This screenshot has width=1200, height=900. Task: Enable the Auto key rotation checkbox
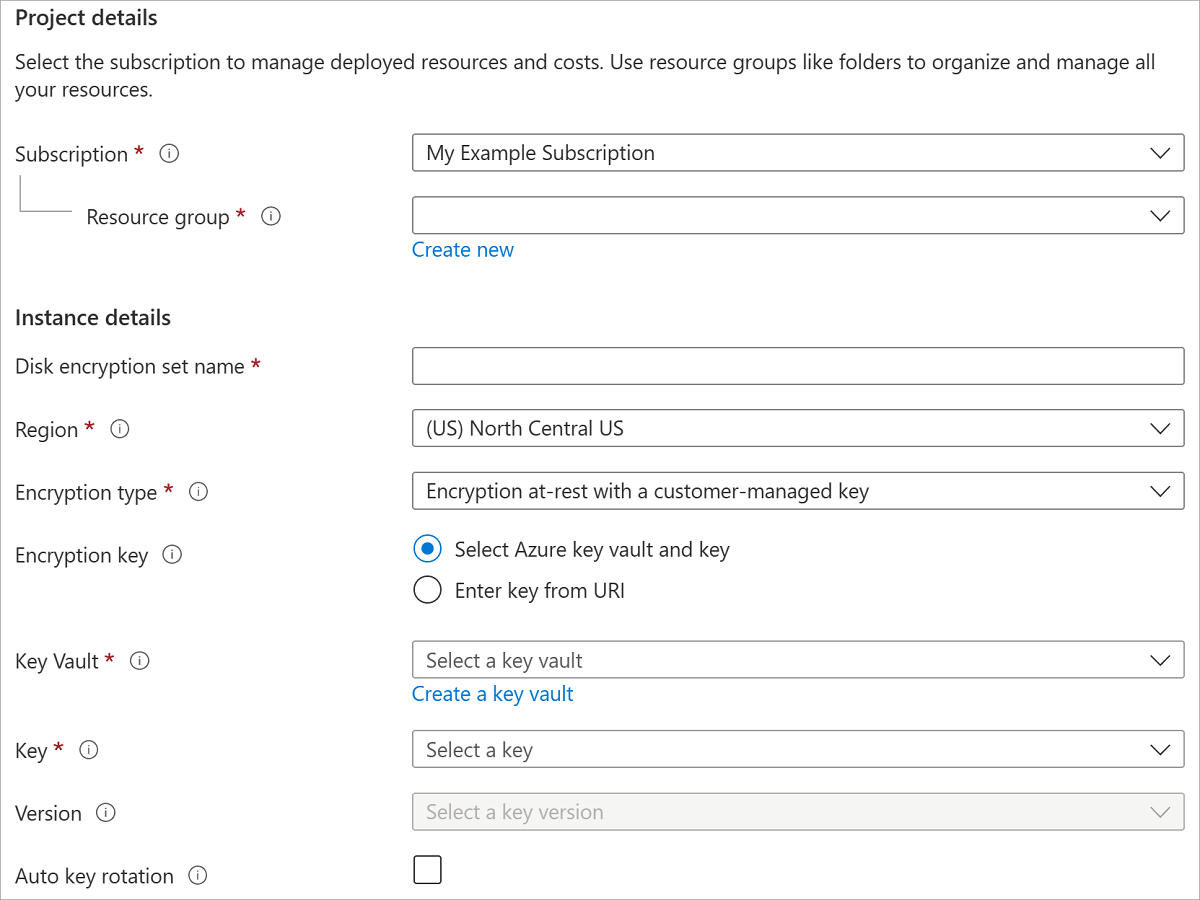pos(427,870)
